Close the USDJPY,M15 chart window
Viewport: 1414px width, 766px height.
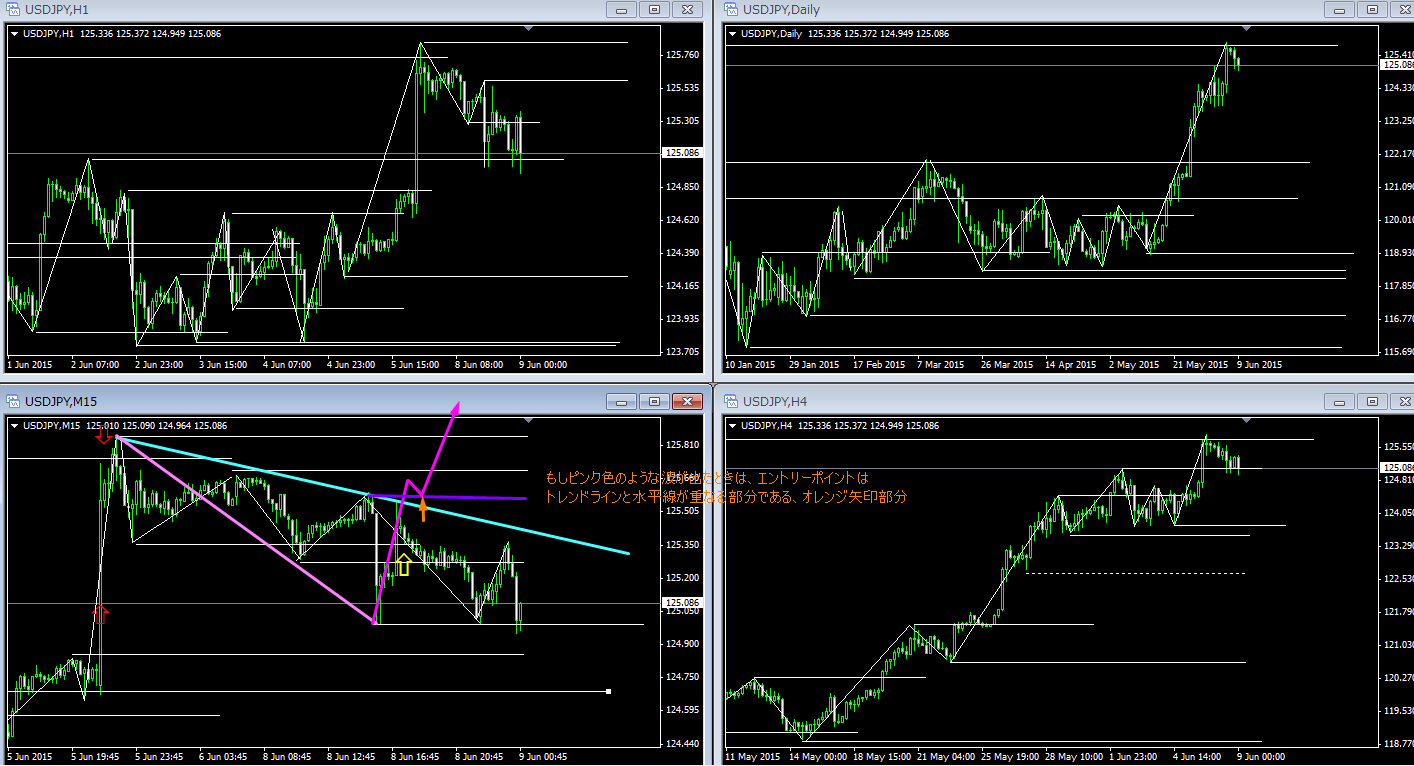pos(686,402)
